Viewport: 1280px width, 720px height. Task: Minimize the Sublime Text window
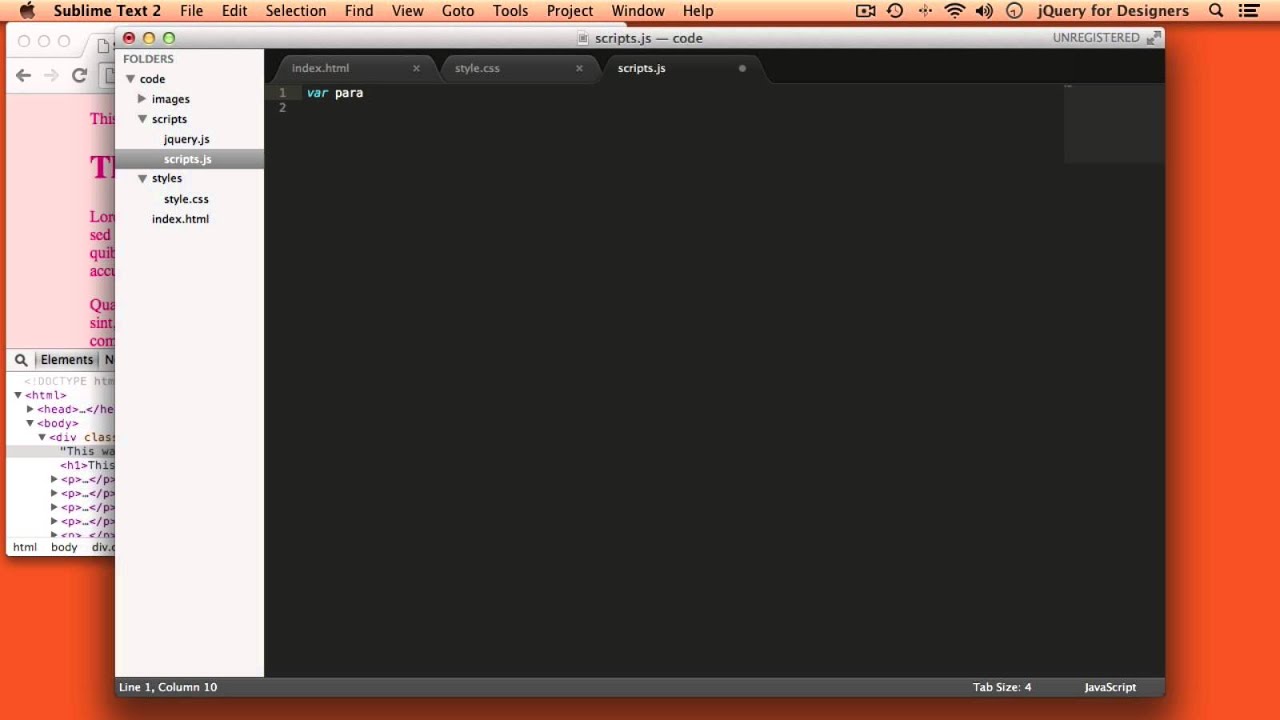[149, 38]
